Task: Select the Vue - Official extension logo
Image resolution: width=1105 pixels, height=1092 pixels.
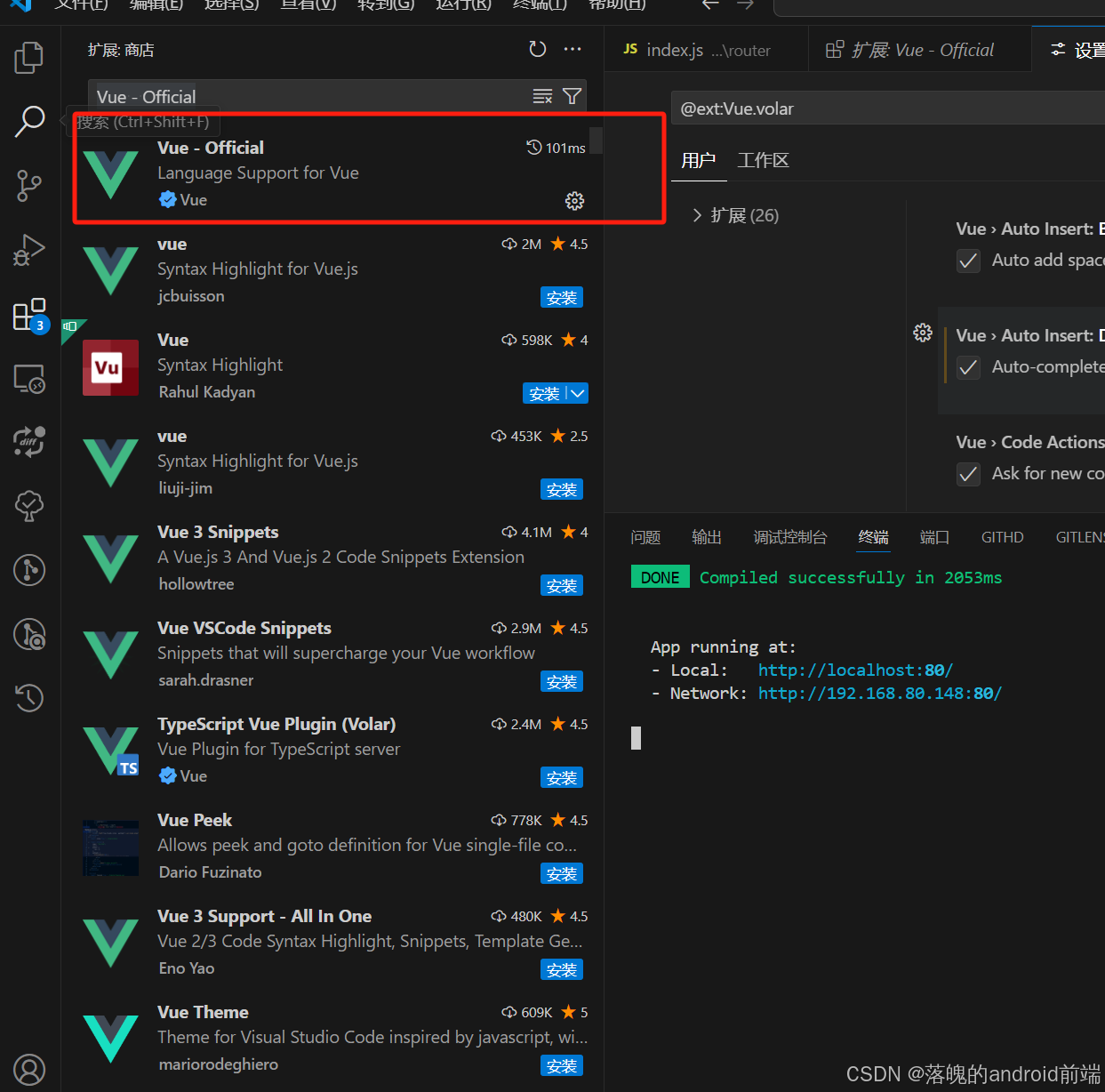Action: click(110, 174)
